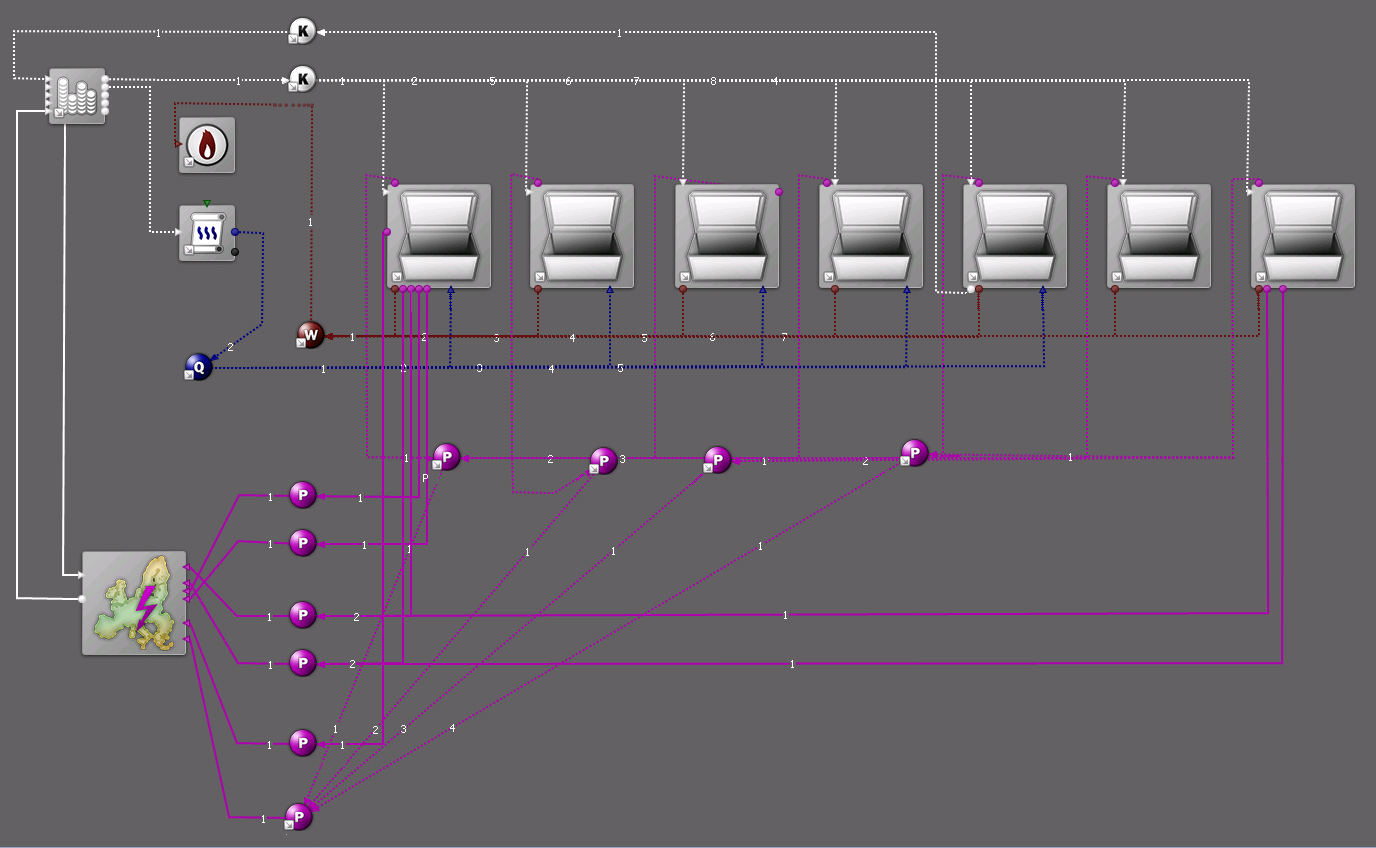Select the lower K node beside coin stacks
The image size is (1376, 848).
[302, 78]
